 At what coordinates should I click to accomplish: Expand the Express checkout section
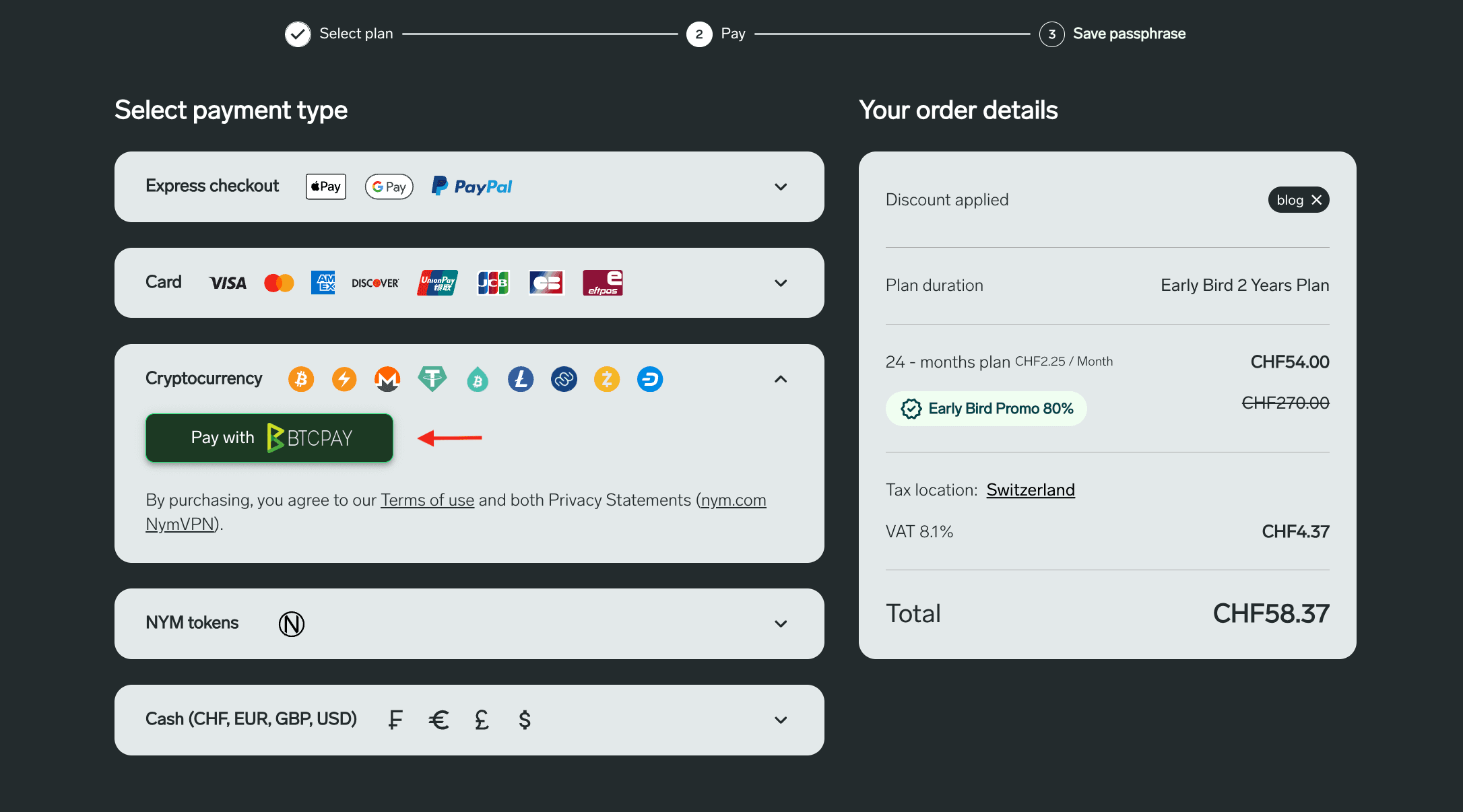[x=781, y=187]
